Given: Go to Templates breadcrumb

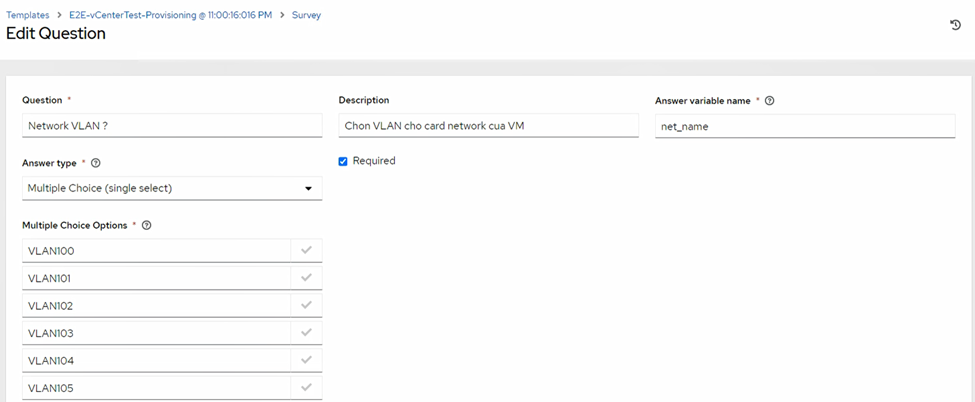Looking at the screenshot, I should pyautogui.click(x=28, y=16).
